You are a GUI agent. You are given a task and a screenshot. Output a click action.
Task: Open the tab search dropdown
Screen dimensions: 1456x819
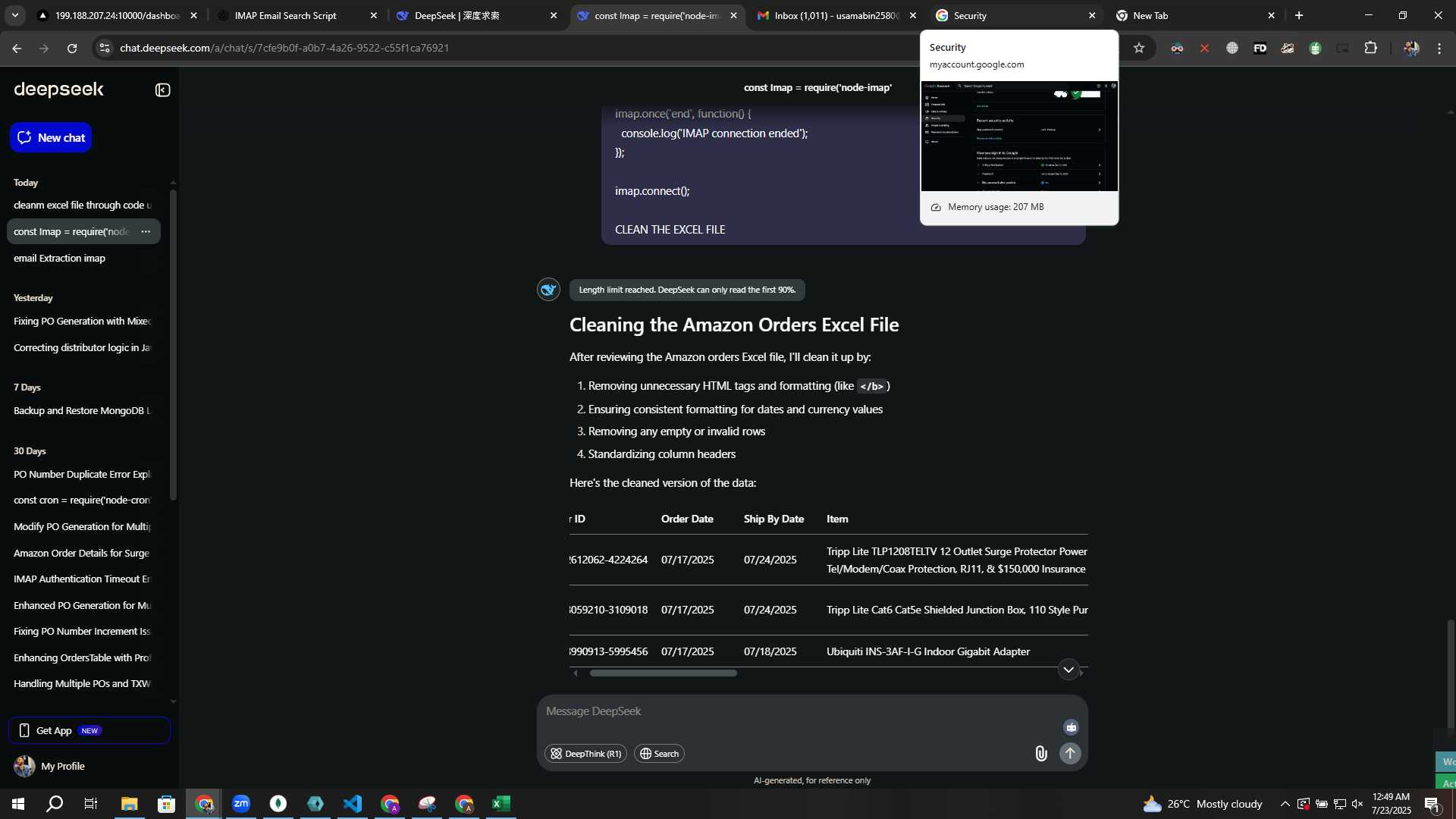pos(14,15)
